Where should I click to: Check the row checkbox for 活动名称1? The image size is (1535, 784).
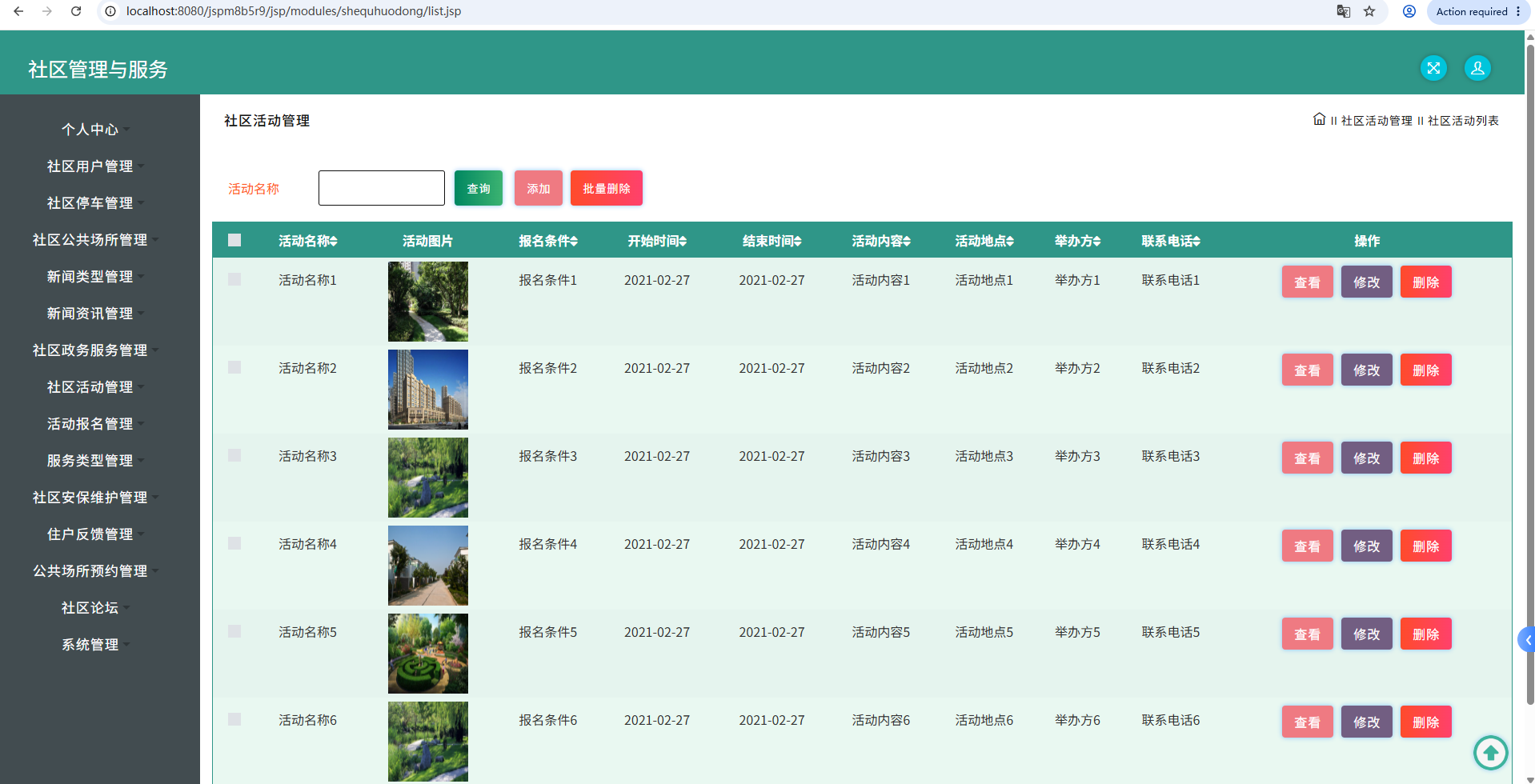pos(234,279)
